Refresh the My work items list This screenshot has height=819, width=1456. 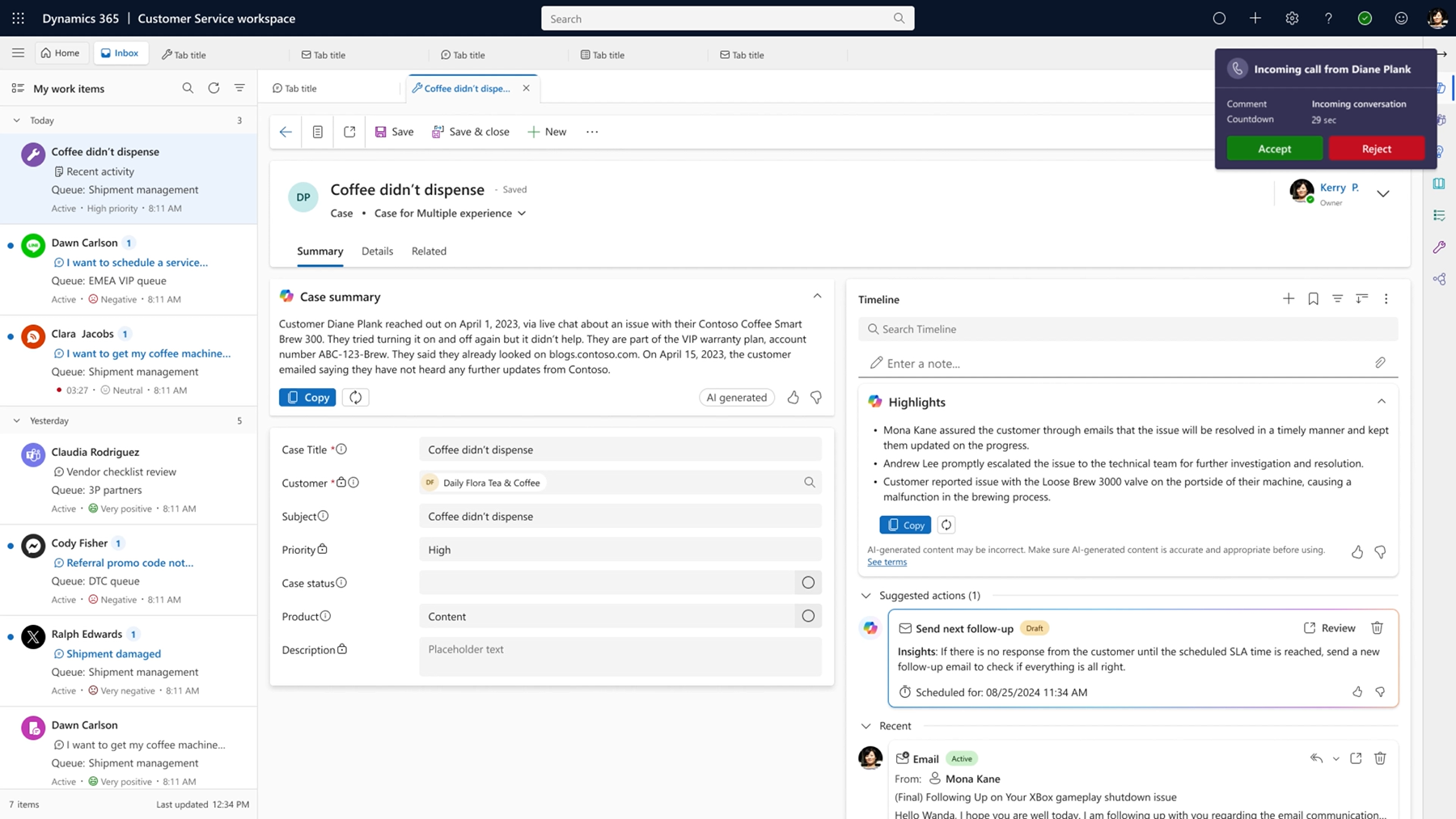214,88
